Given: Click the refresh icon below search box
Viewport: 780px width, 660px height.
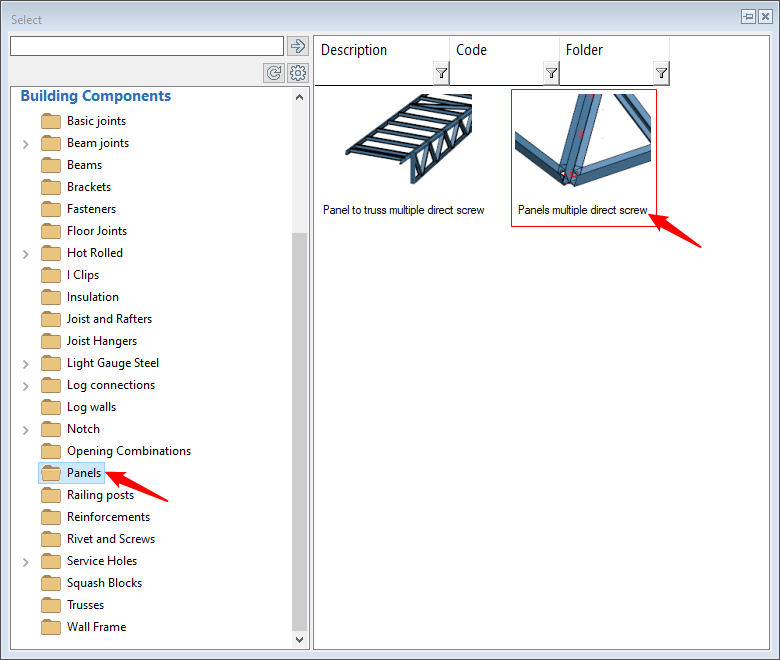Looking at the screenshot, I should tap(274, 73).
